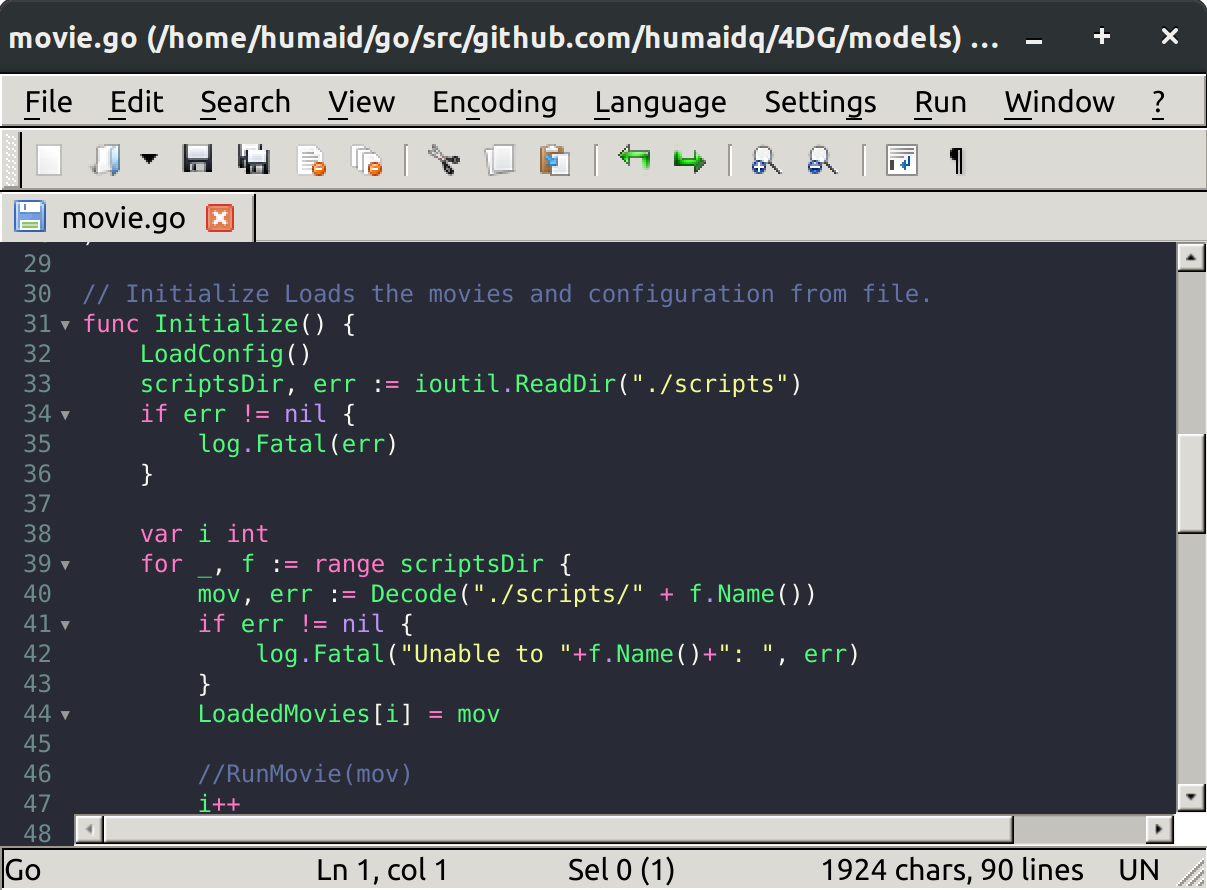Undo the last edit
Image resolution: width=1207 pixels, height=890 pixels.
632,160
